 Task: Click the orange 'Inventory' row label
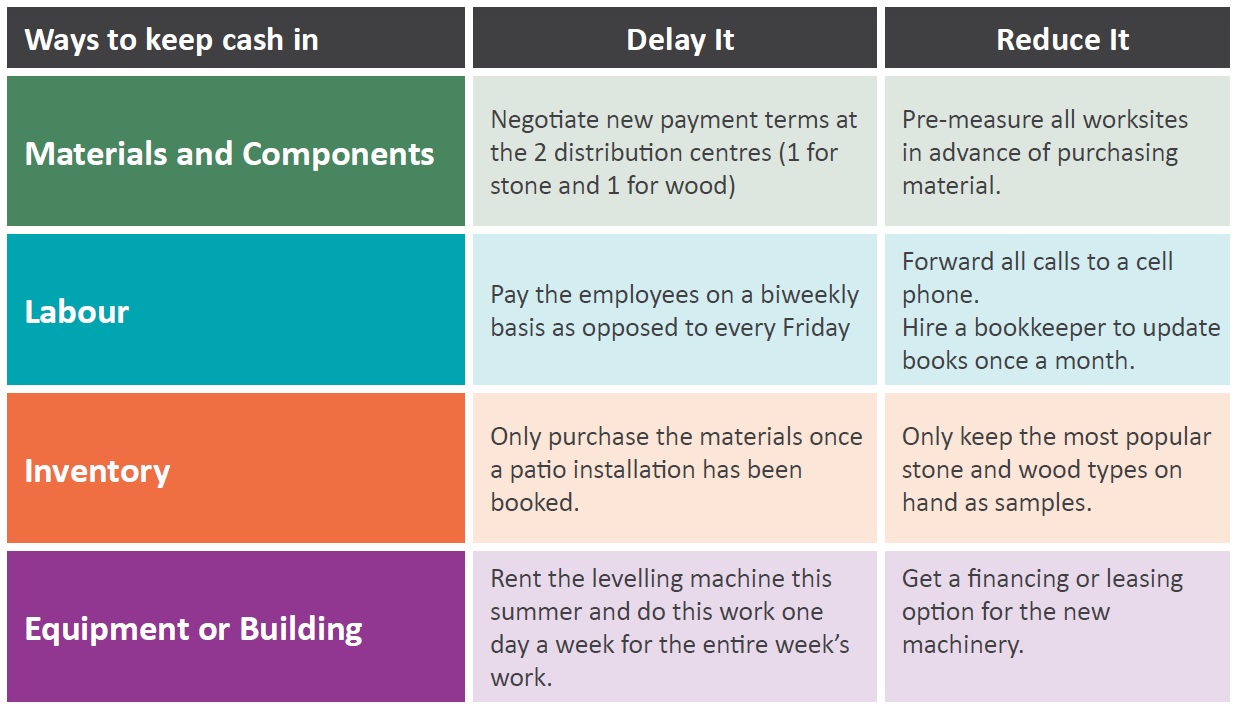(236, 468)
